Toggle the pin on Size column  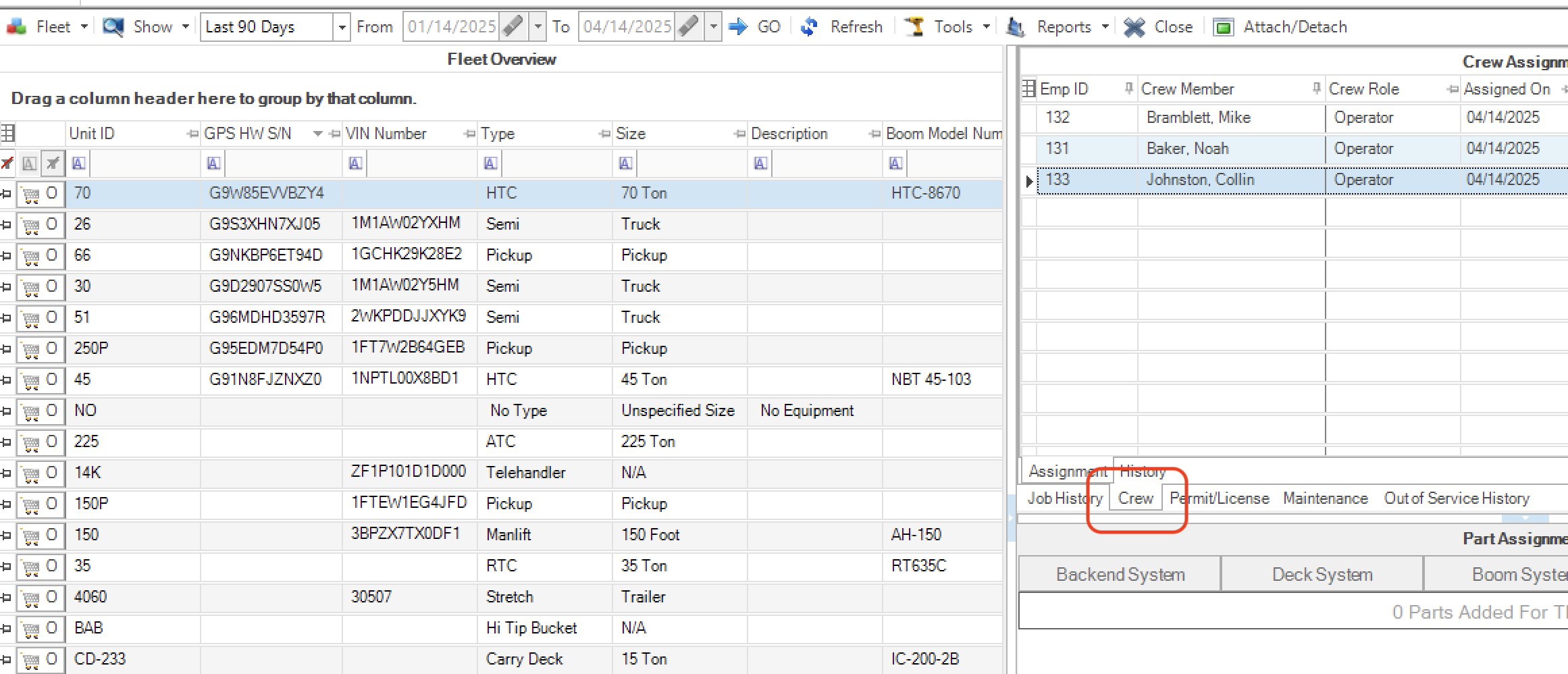[739, 134]
